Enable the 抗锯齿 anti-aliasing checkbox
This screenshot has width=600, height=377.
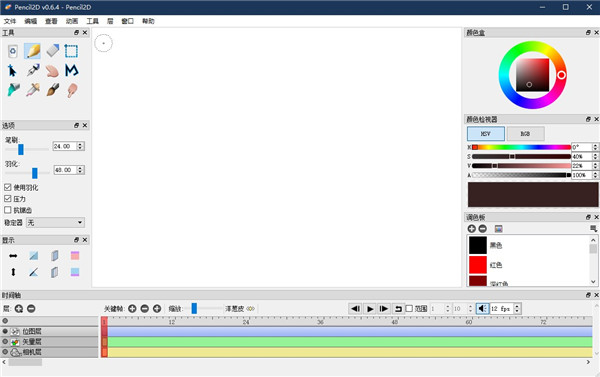coord(8,210)
